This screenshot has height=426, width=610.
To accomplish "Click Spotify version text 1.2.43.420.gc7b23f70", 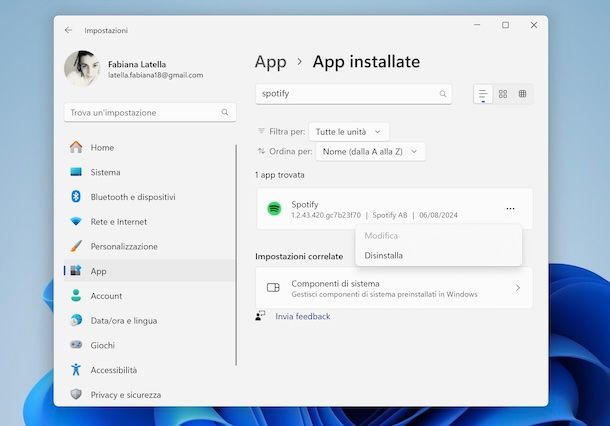I will click(326, 215).
